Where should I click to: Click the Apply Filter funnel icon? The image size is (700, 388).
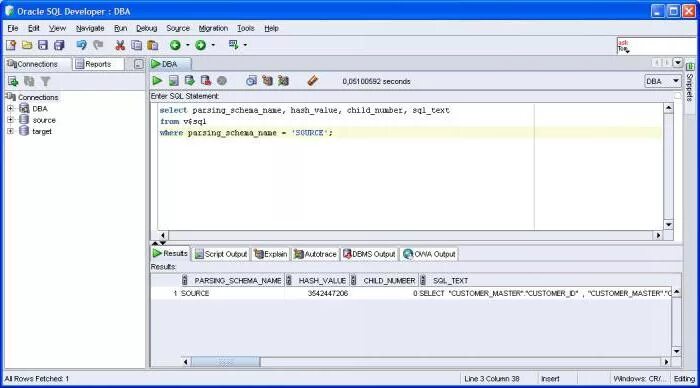point(46,81)
